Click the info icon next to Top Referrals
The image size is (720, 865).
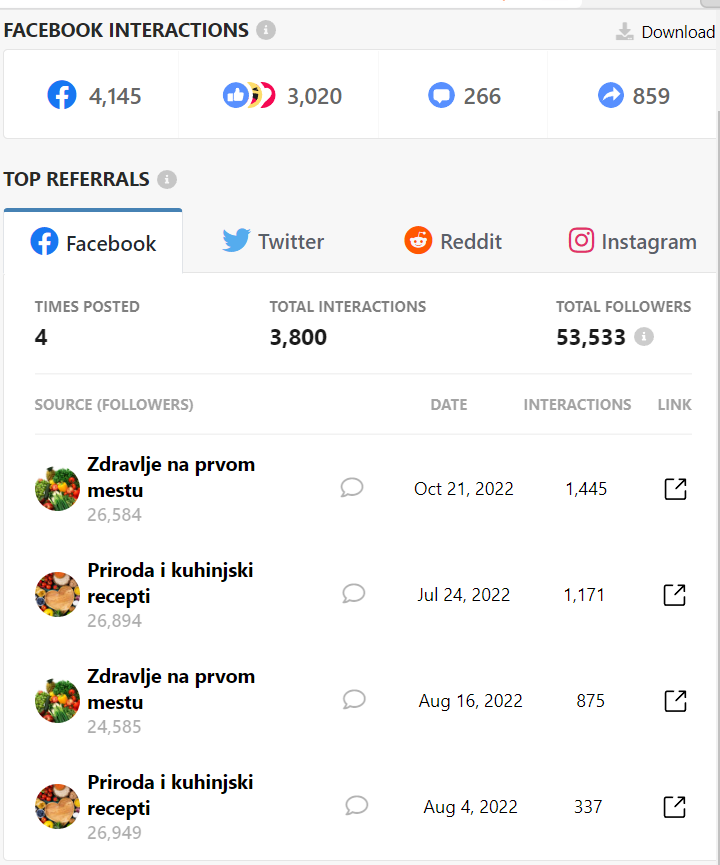(x=167, y=179)
